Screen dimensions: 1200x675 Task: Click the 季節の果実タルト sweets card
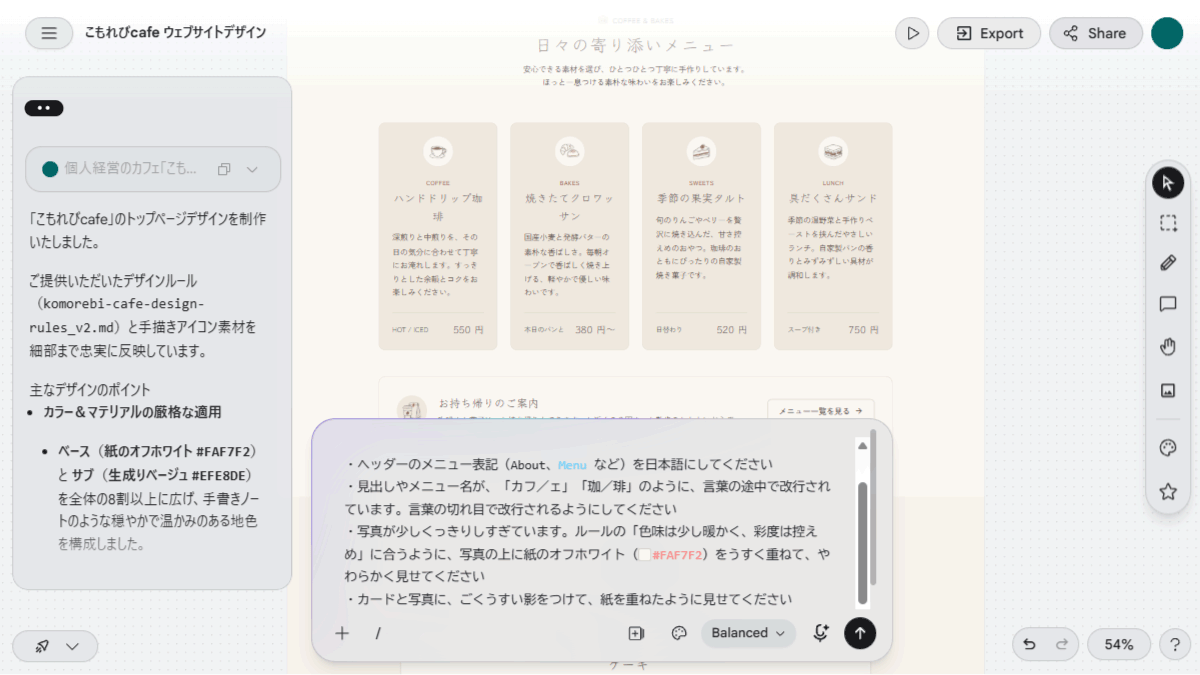tap(701, 236)
